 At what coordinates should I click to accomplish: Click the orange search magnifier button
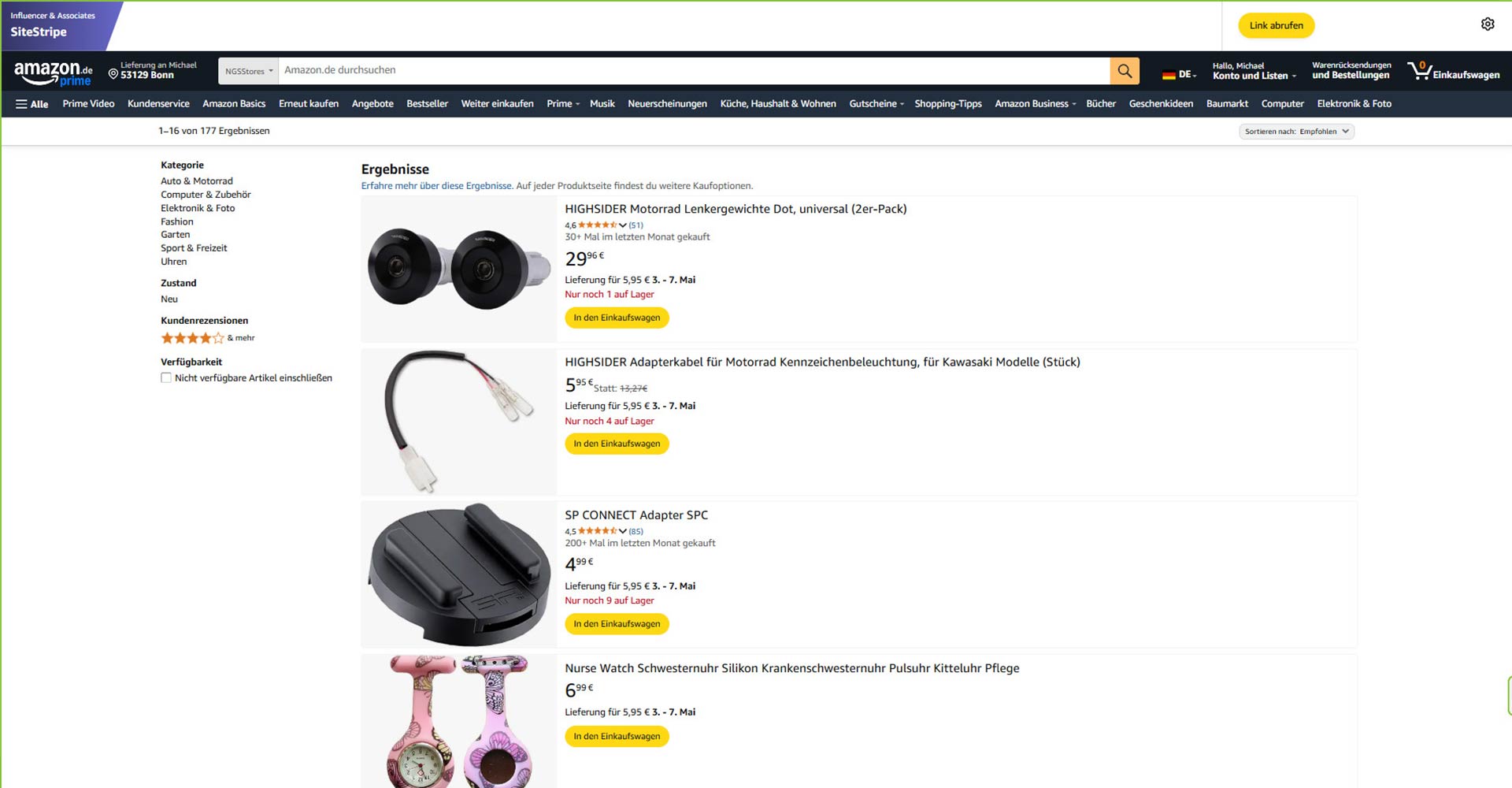coord(1125,71)
